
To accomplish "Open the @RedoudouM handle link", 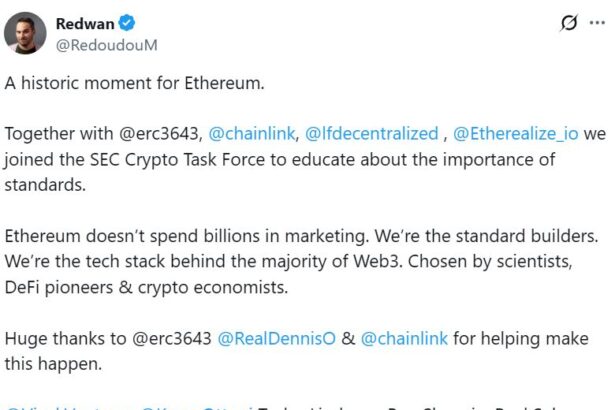I will (x=106, y=45).
